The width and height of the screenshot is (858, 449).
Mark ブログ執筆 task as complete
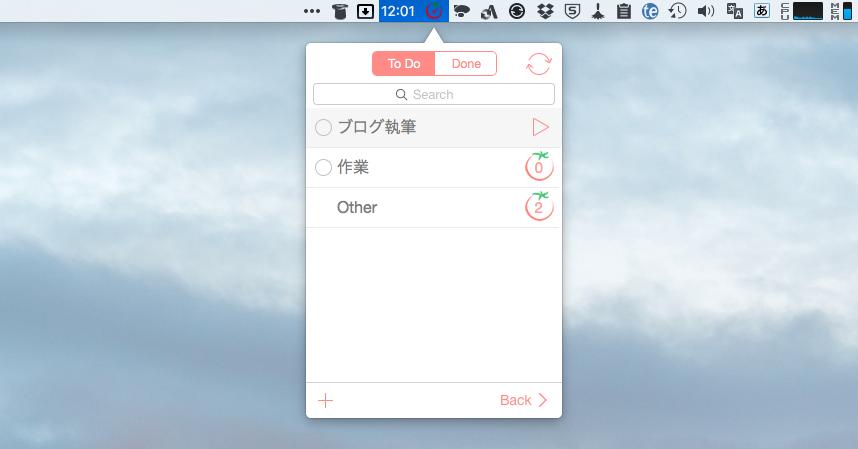[323, 127]
